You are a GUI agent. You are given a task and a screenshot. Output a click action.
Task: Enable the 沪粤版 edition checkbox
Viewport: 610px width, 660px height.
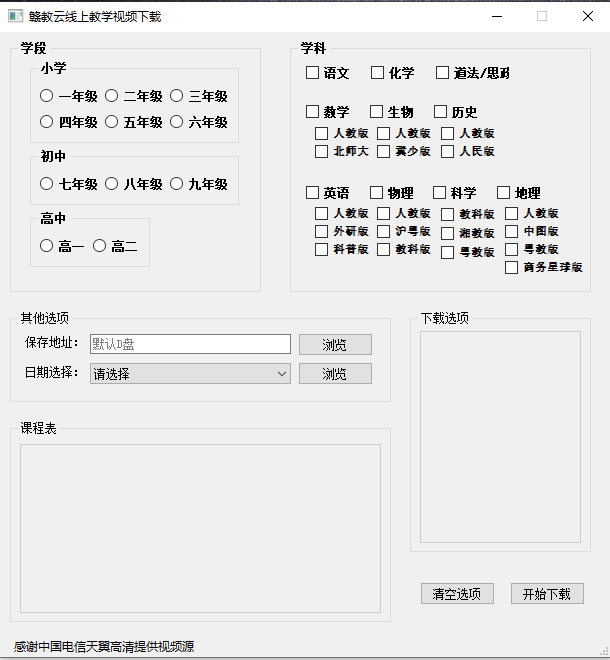point(383,232)
